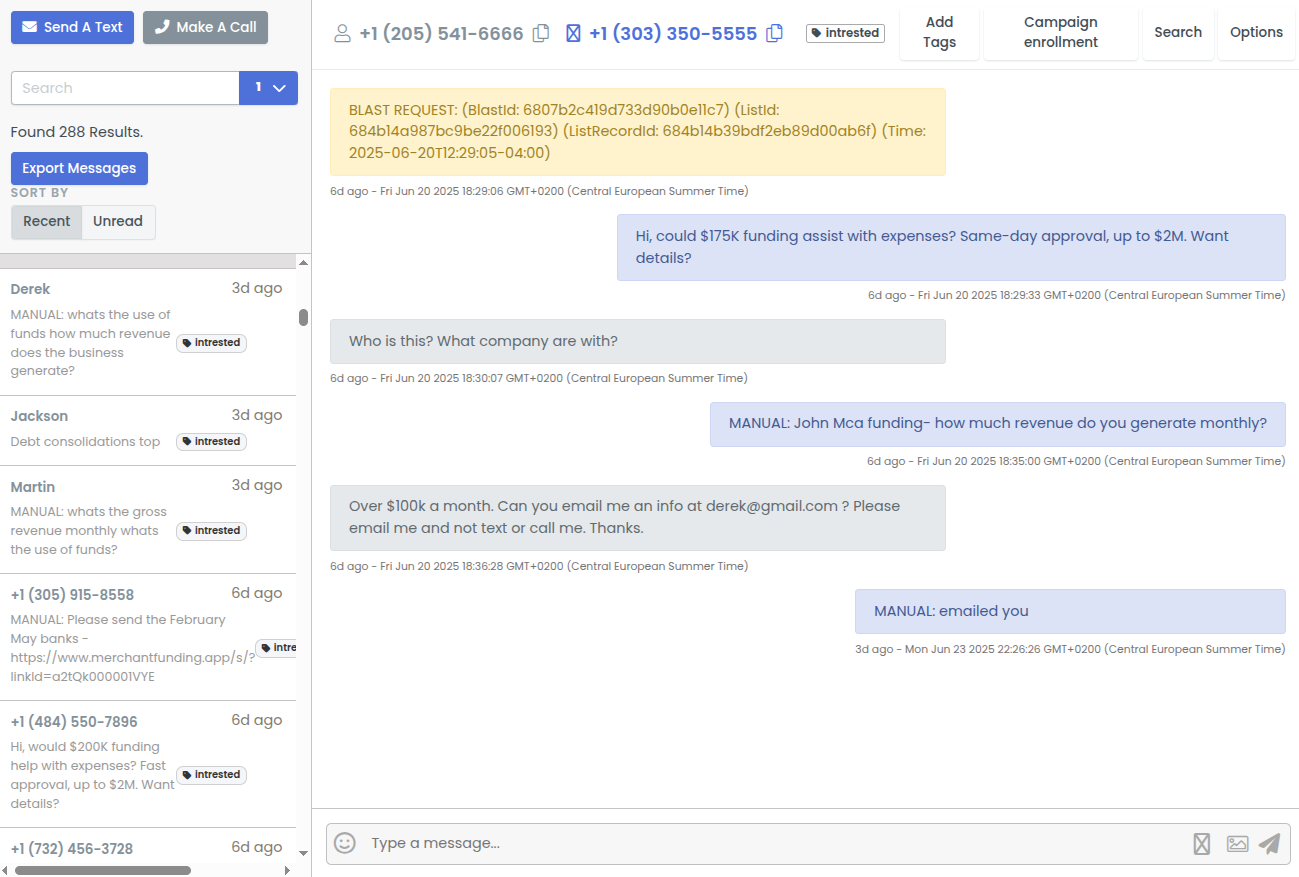1299x877 pixels.
Task: Send the message with the paper plane icon
Action: (x=1269, y=843)
